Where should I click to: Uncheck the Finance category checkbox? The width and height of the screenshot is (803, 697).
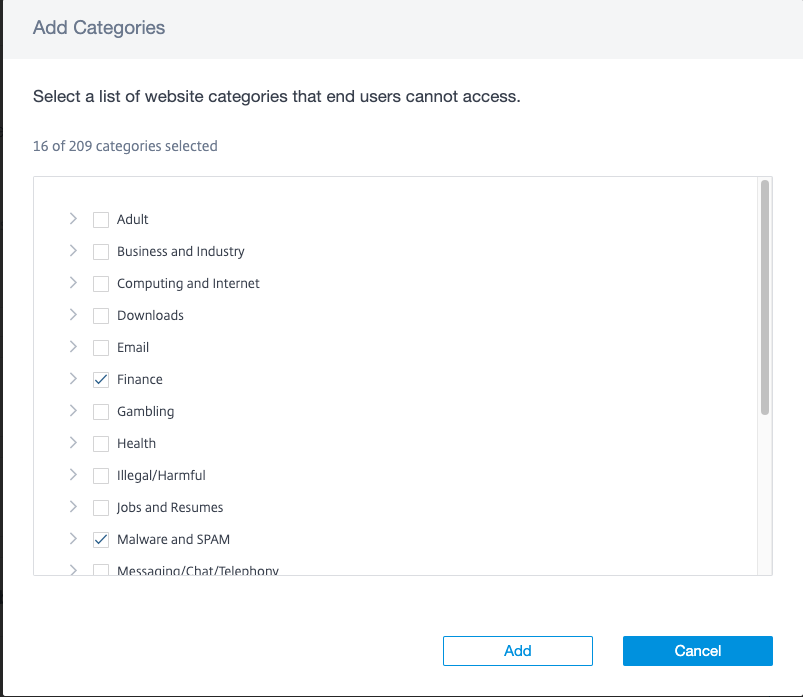[x=101, y=380]
